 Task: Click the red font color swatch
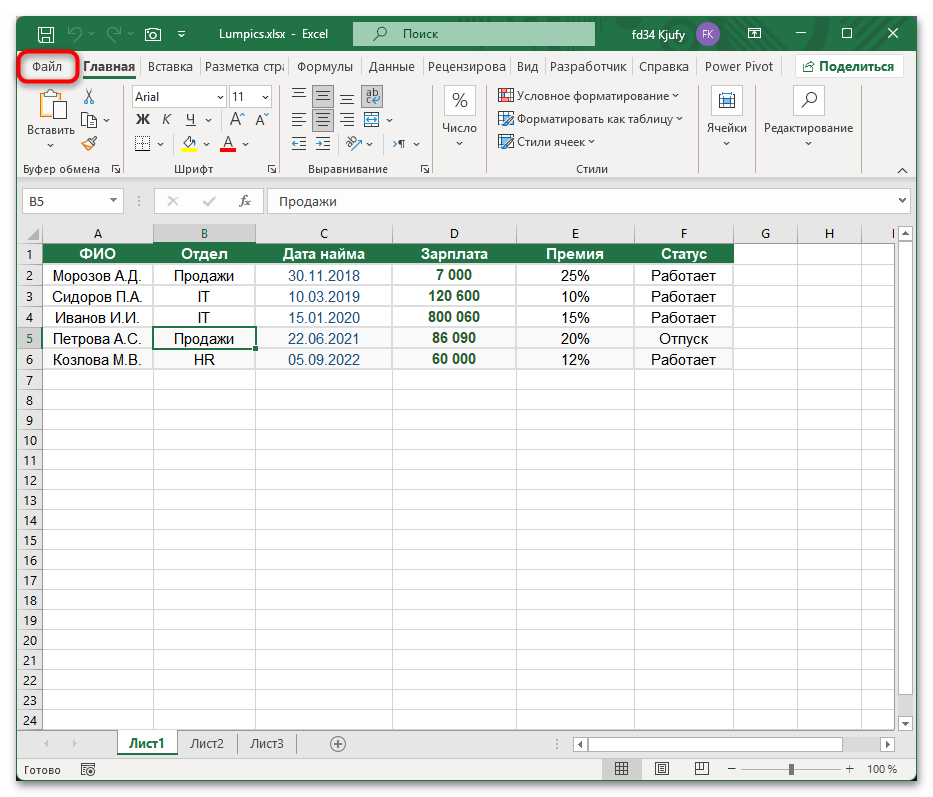(227, 144)
